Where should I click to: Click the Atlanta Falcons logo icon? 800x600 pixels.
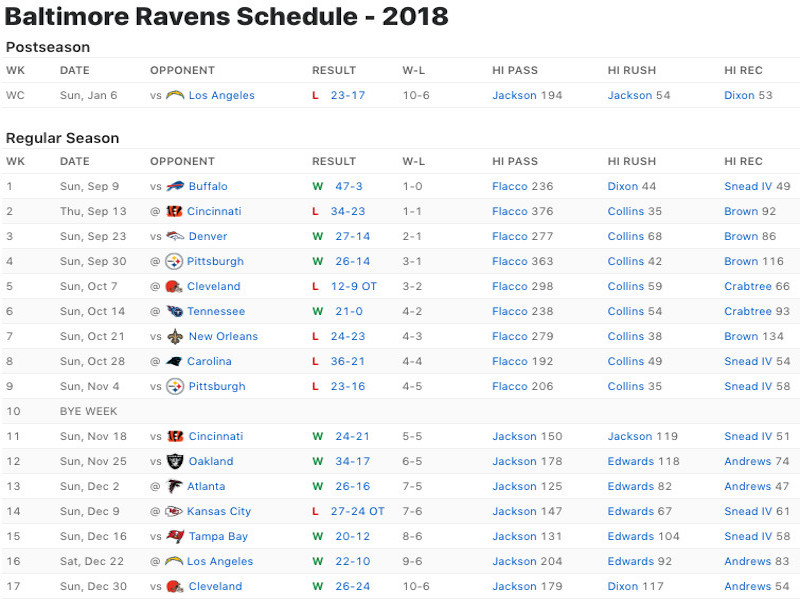click(x=174, y=486)
